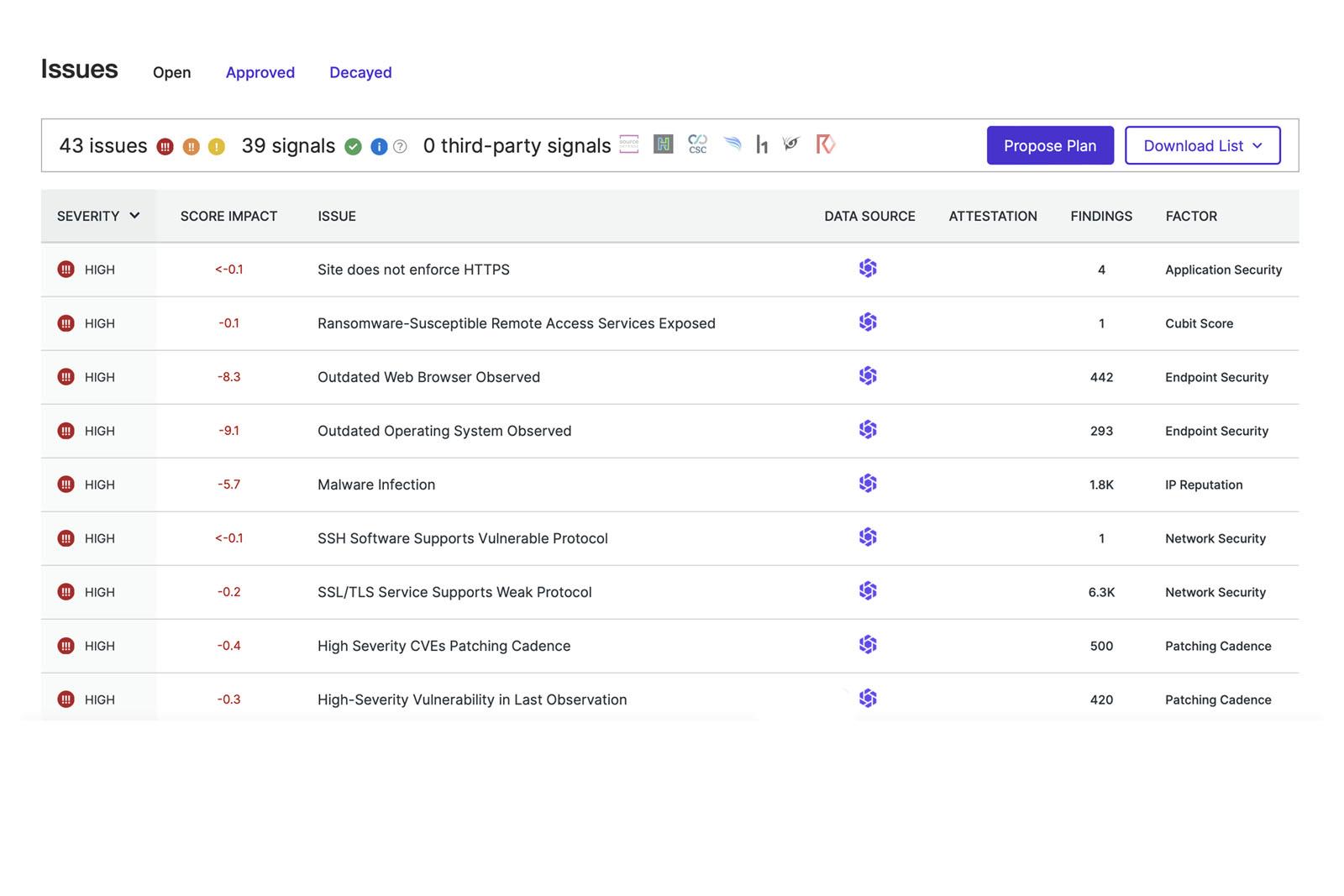Screen dimensions: 1344x896
Task: Click the 442 findings count
Action: [x=1101, y=377]
